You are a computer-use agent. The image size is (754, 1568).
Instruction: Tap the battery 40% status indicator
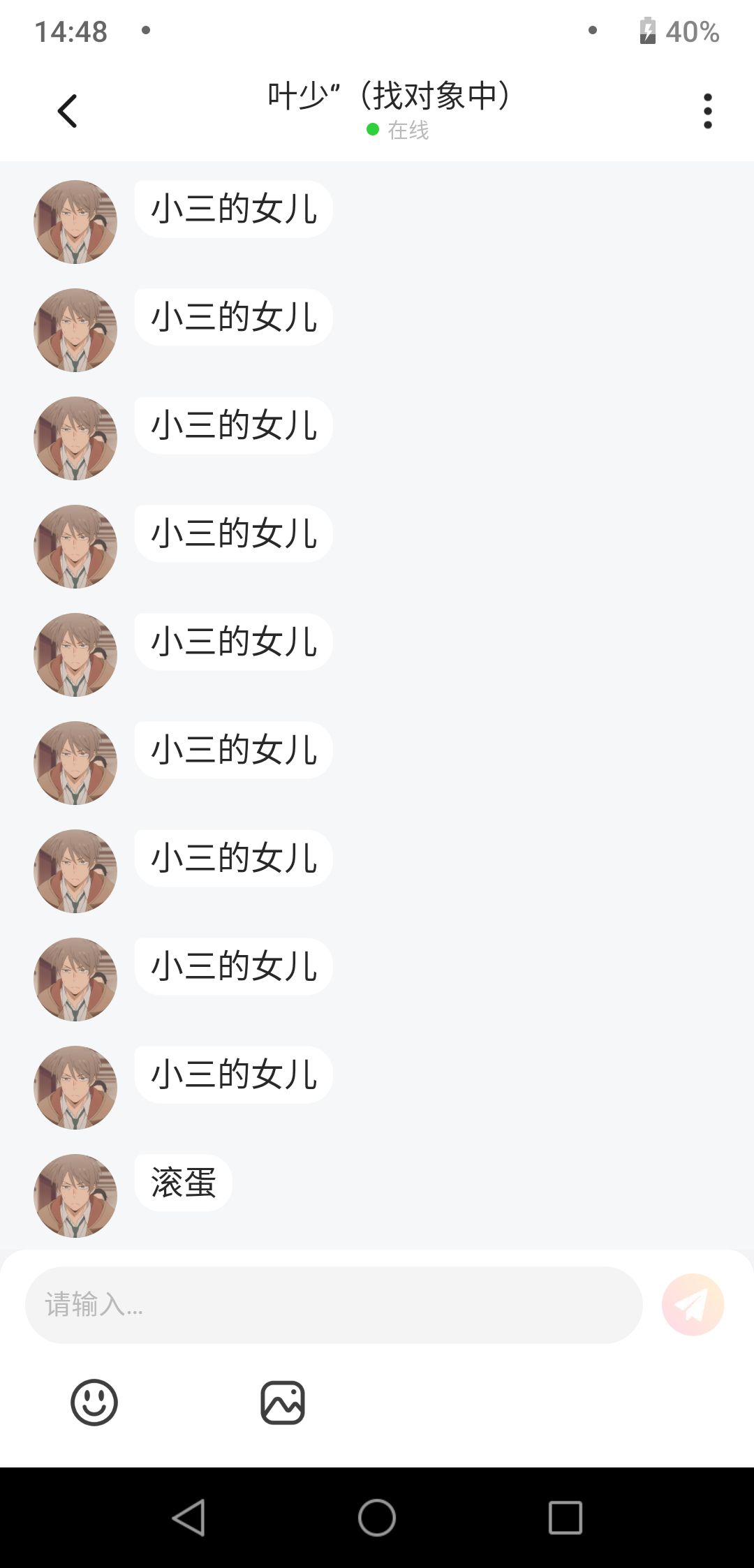pyautogui.click(x=679, y=31)
